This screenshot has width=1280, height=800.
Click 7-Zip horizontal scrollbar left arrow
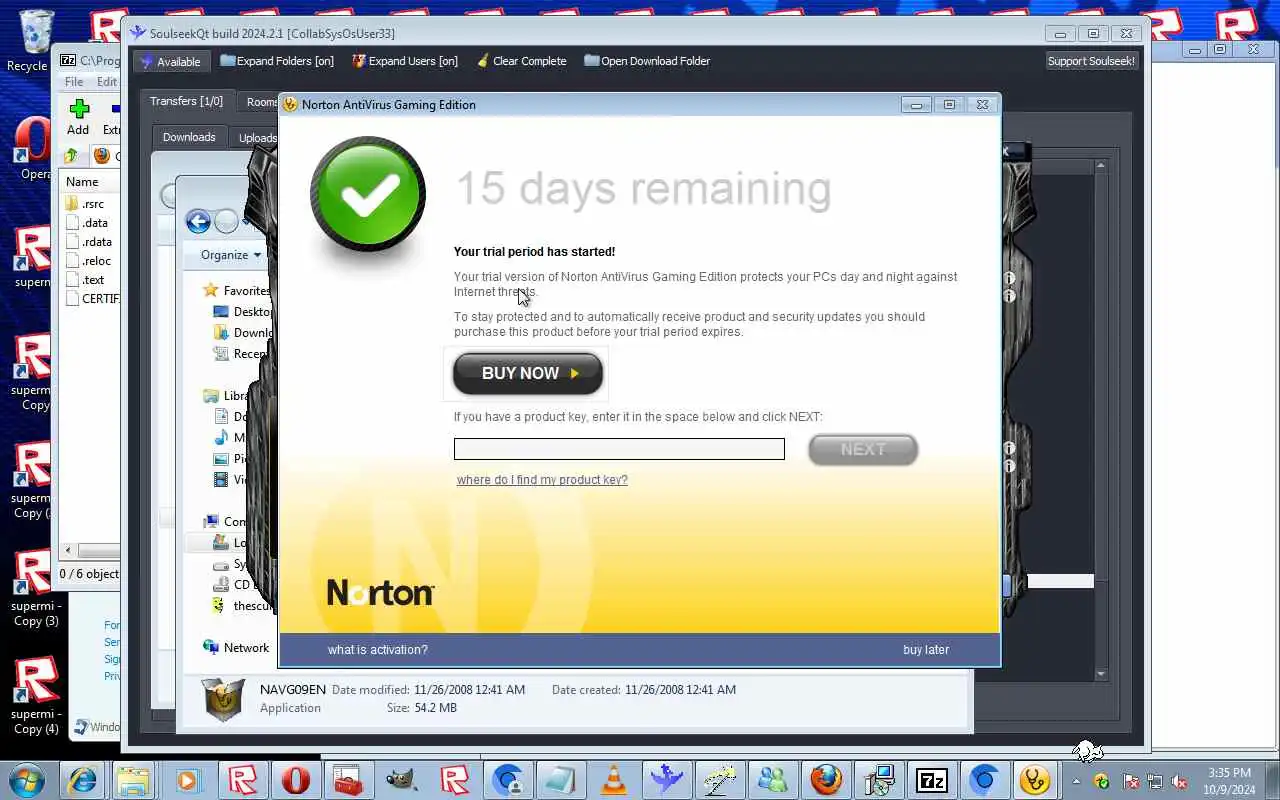click(x=69, y=550)
